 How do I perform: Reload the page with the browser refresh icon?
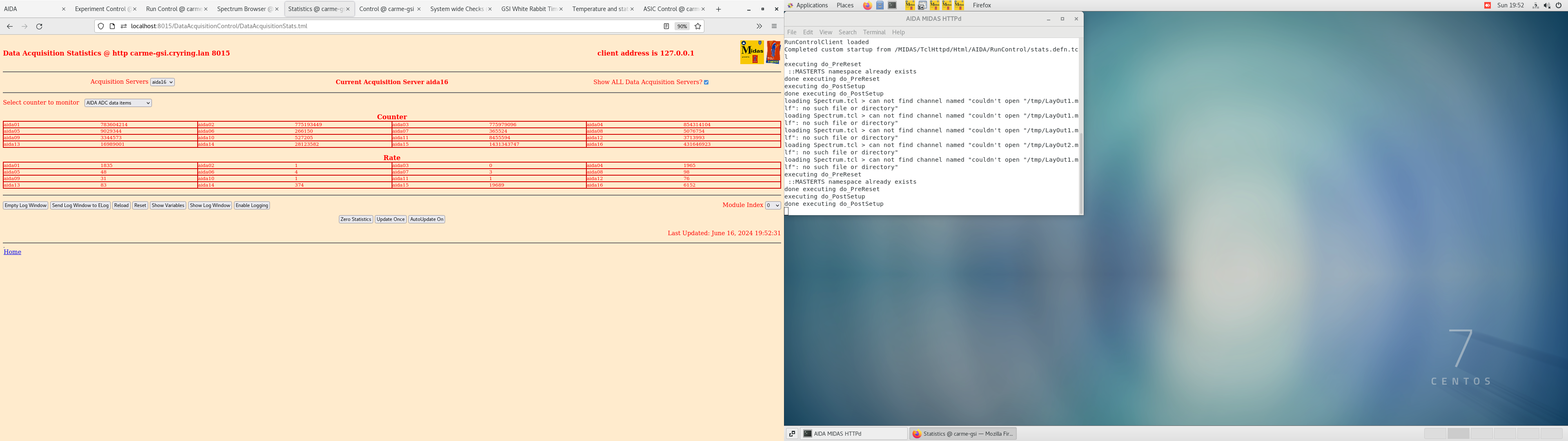point(40,26)
